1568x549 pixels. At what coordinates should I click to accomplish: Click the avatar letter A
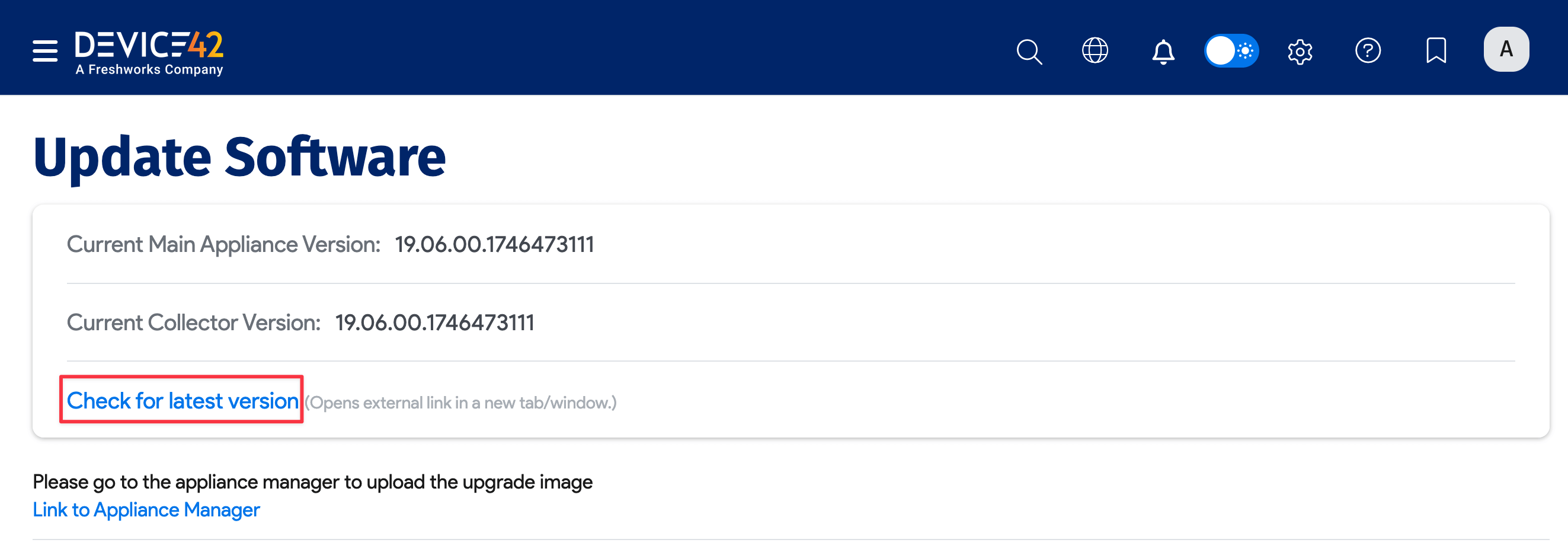tap(1506, 49)
